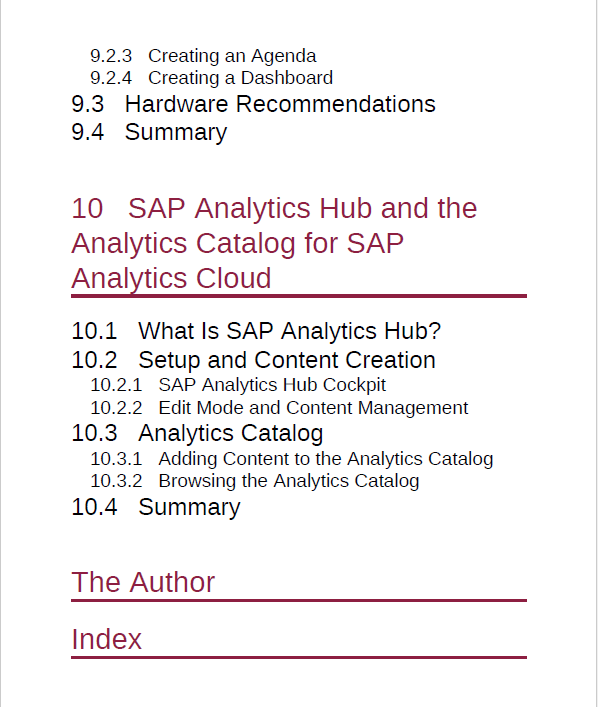This screenshot has width=598, height=707.
Task: Click the section number 10.3
Action: (x=94, y=433)
